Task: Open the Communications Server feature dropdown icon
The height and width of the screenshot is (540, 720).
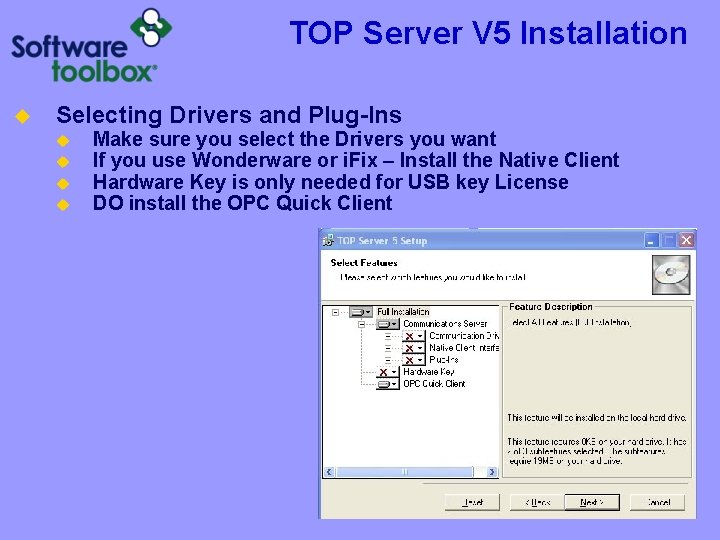Action: click(x=388, y=324)
